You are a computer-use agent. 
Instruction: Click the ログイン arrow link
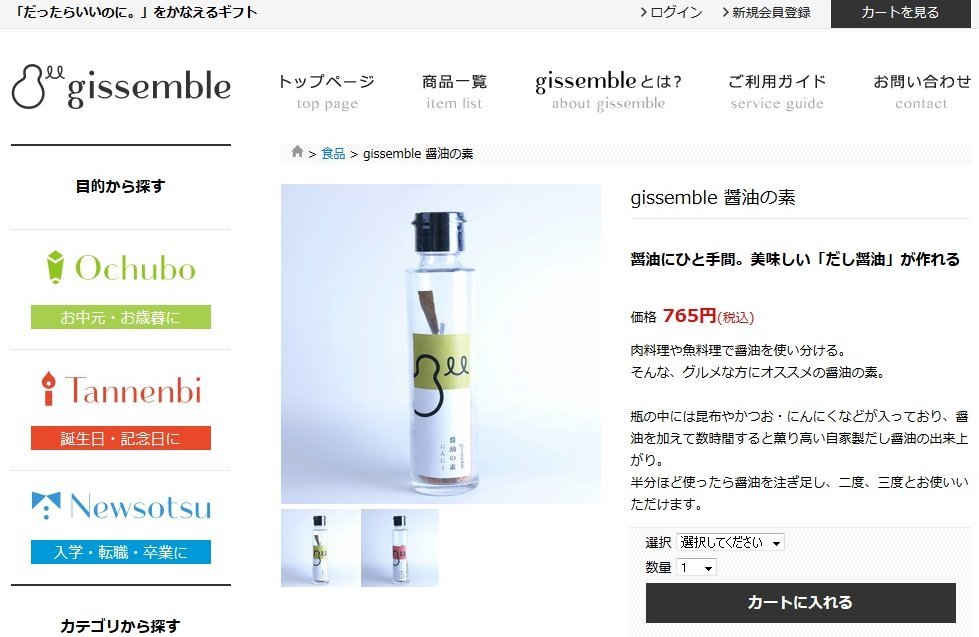[x=671, y=12]
